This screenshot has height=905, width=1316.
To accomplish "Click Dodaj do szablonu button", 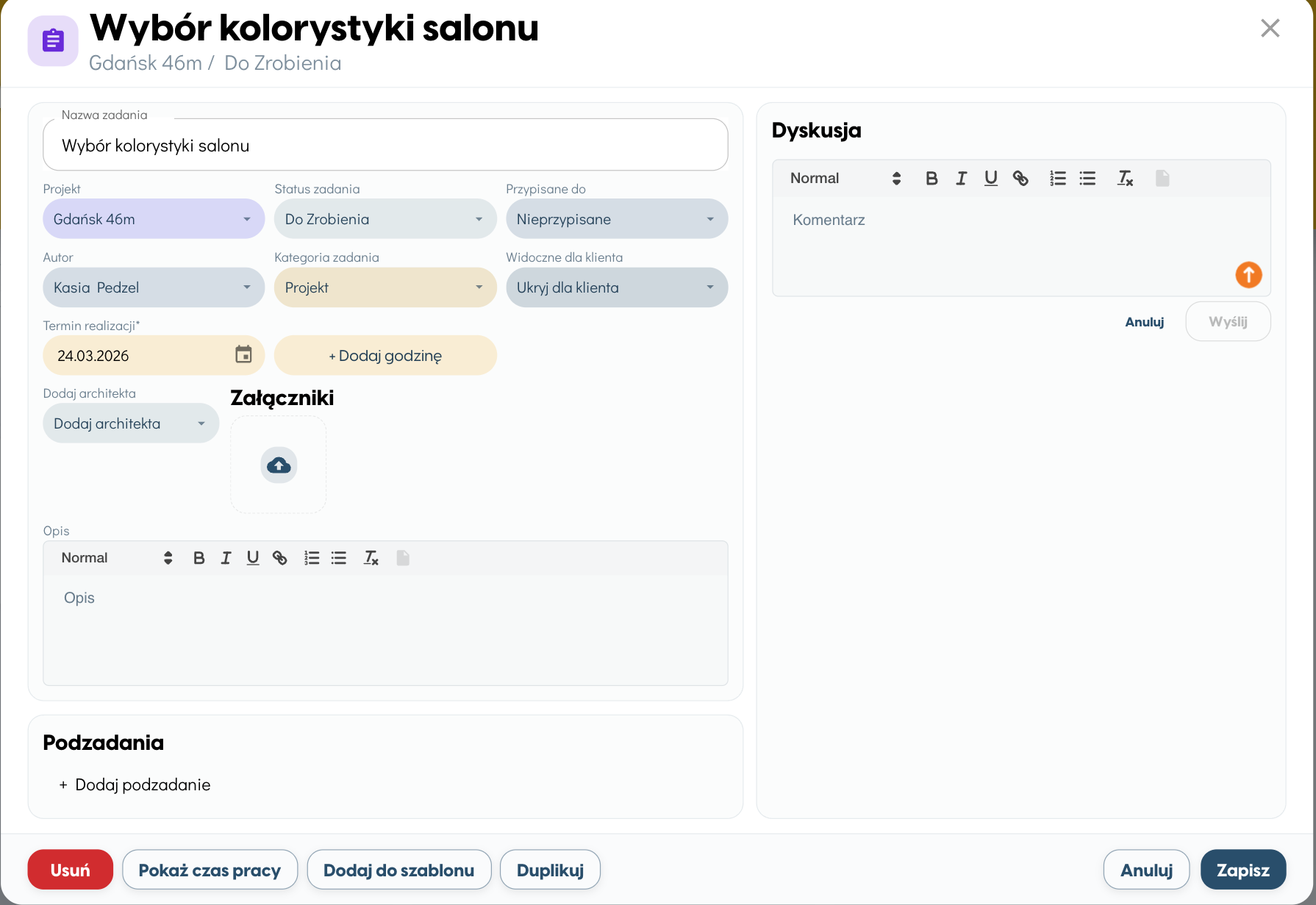I will 399,870.
